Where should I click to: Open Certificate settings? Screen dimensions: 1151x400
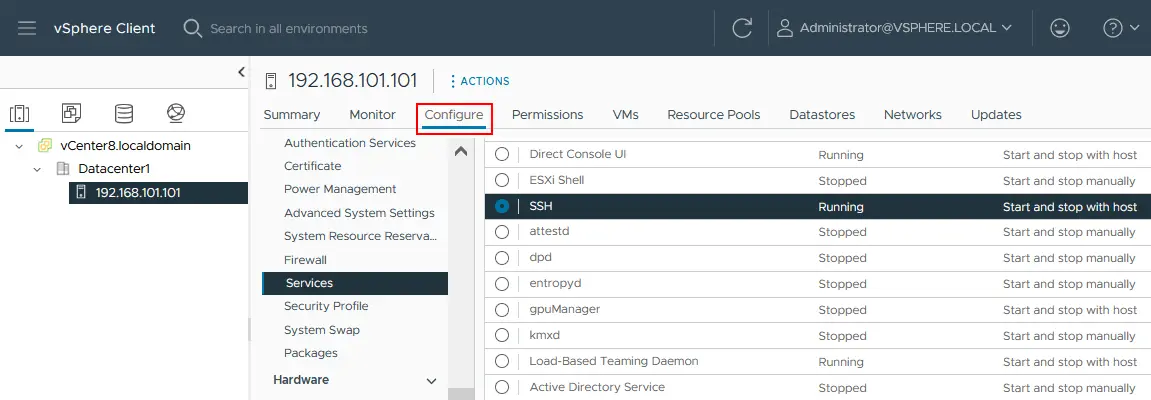pyautogui.click(x=313, y=166)
